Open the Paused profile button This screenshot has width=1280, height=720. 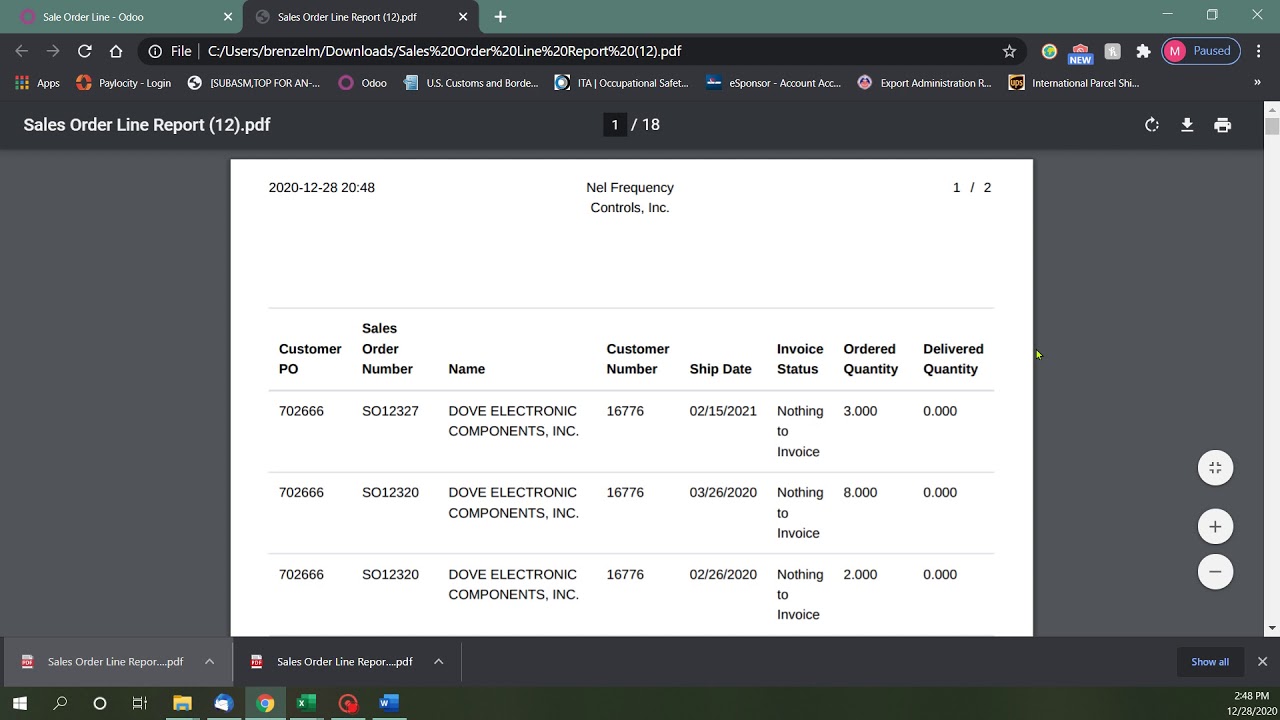point(1201,51)
